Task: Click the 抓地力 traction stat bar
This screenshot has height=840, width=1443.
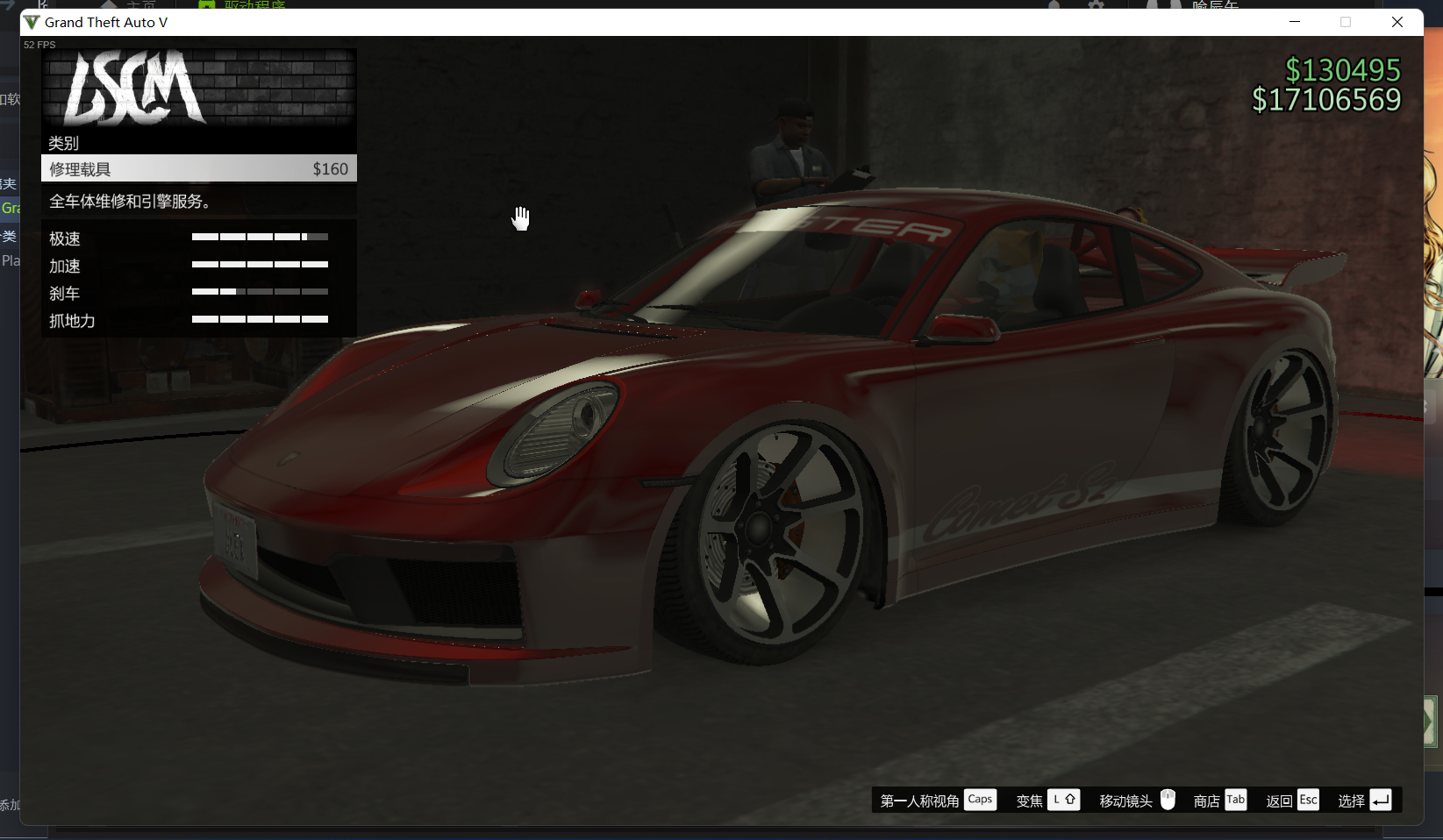Action: [x=260, y=319]
